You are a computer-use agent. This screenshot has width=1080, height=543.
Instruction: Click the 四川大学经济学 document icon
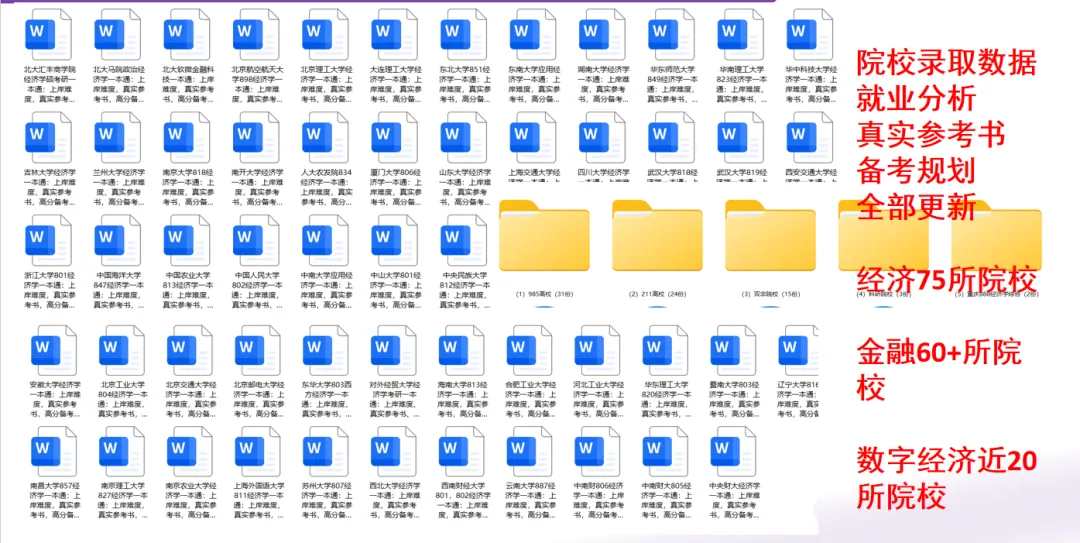[603, 136]
